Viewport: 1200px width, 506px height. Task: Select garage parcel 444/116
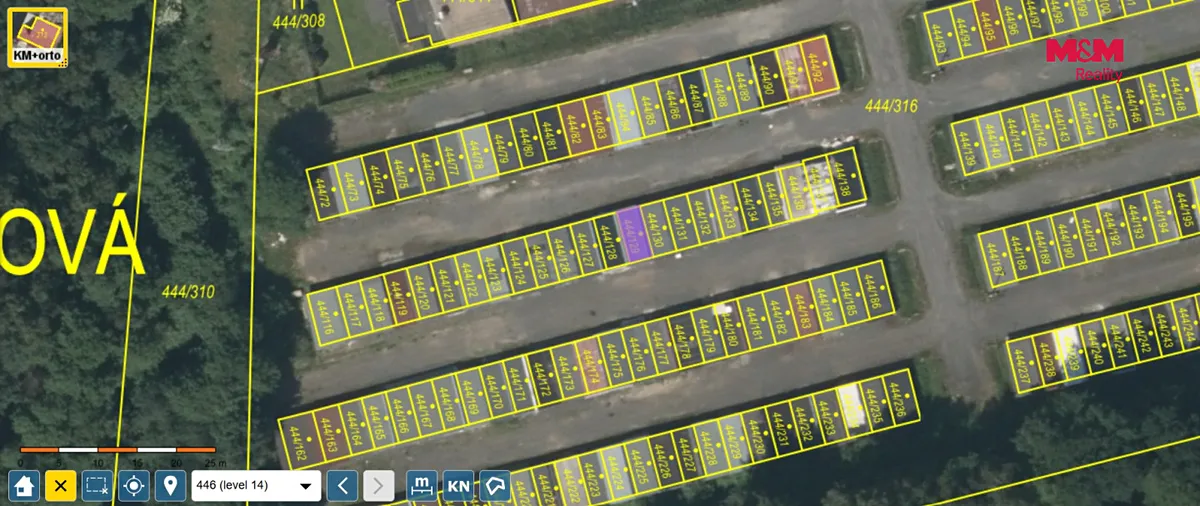(x=325, y=318)
